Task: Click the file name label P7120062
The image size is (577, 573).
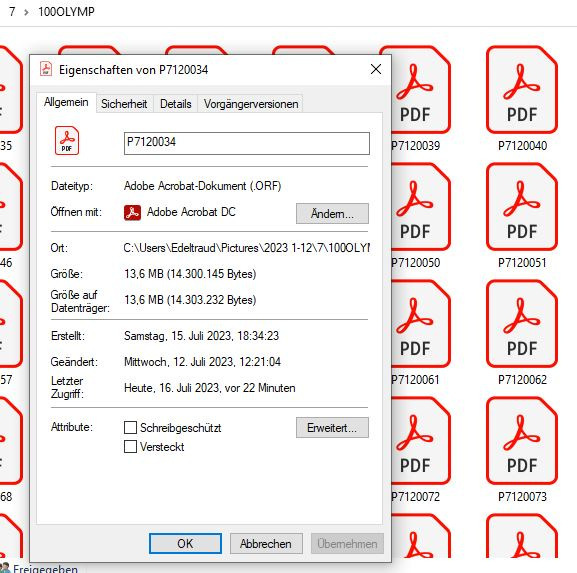Action: pyautogui.click(x=522, y=380)
